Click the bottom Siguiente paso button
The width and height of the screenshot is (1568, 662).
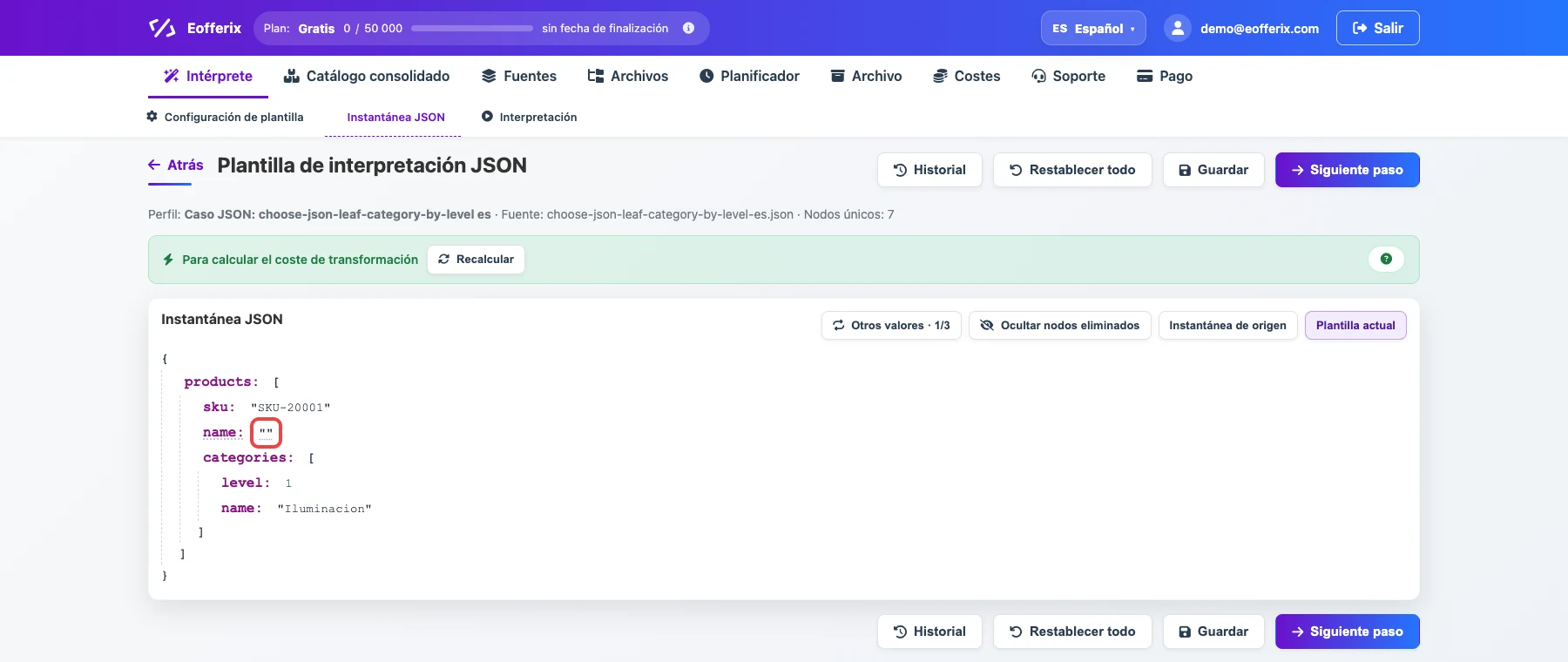click(1348, 632)
